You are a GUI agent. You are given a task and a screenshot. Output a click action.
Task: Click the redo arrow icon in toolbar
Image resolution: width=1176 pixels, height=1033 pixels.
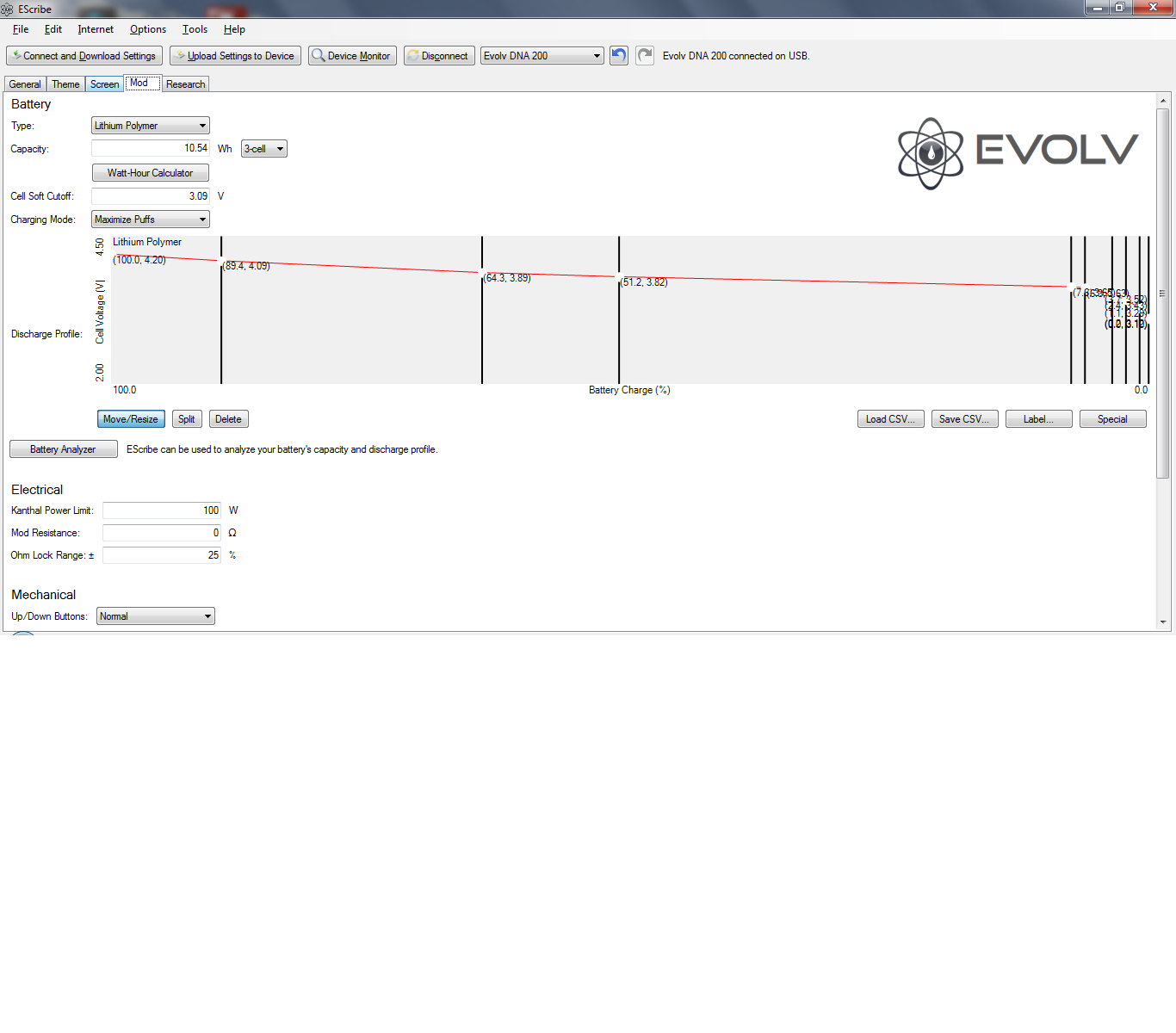[645, 56]
